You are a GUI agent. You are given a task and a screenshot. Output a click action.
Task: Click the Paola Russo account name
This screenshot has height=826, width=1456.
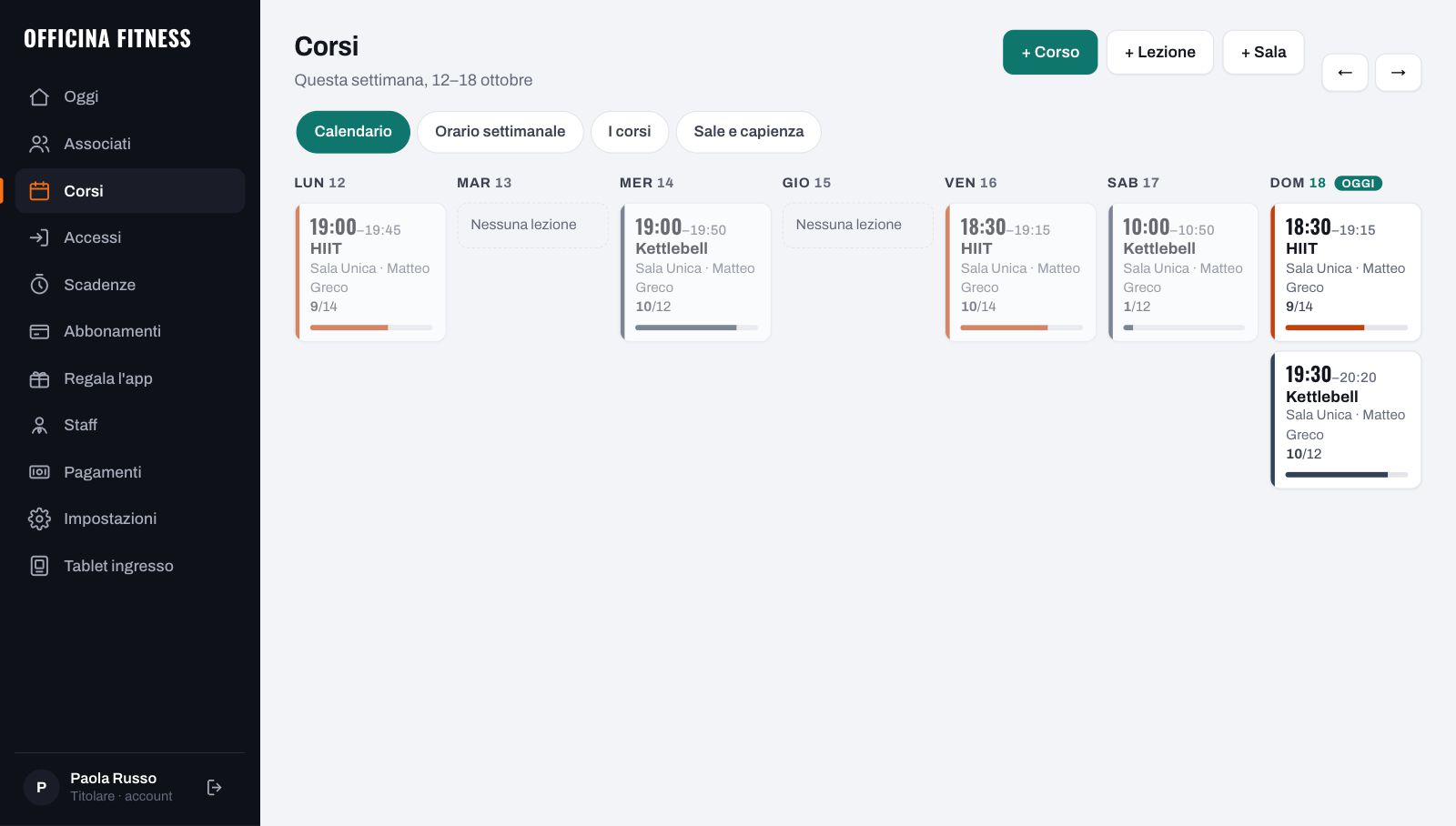point(114,779)
